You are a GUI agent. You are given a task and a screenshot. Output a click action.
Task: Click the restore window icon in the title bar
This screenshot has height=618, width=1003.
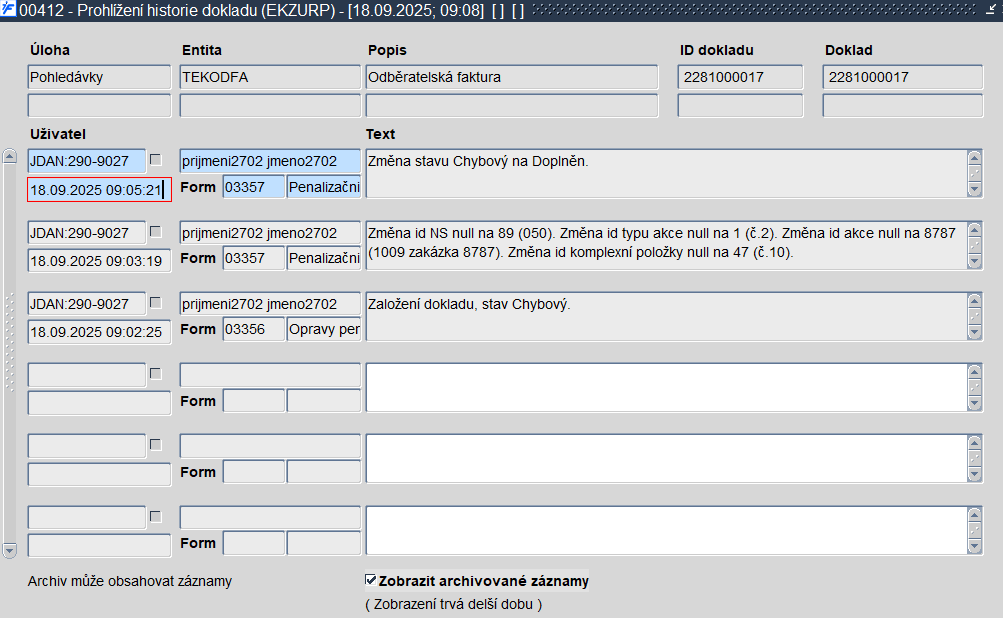(991, 10)
